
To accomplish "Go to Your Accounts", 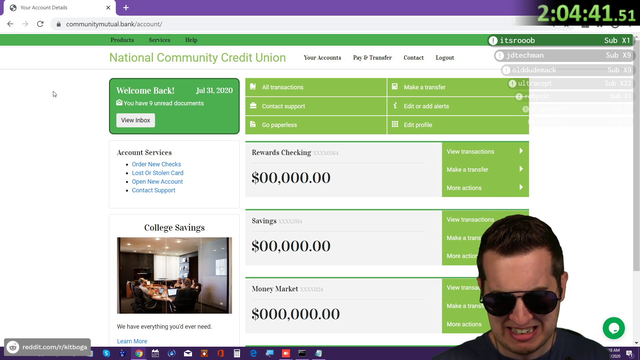I will (x=322, y=58).
